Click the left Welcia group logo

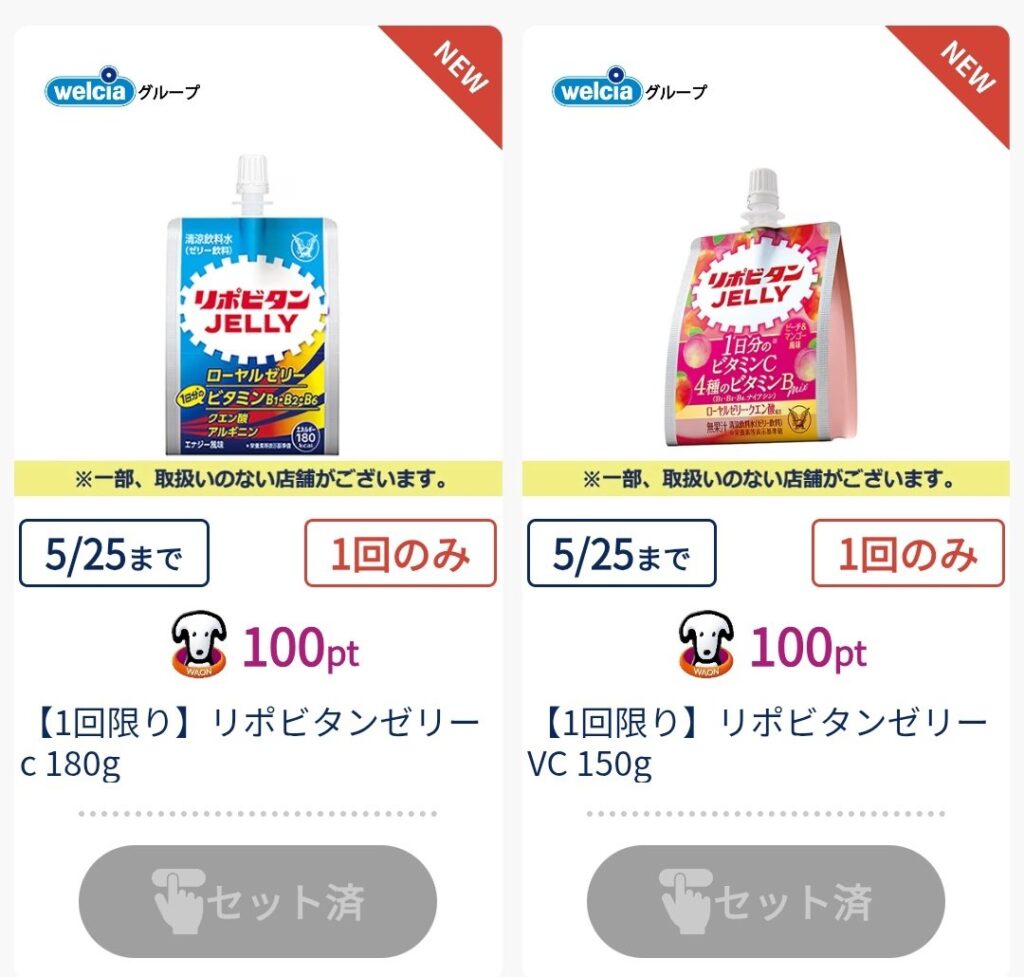pos(122,87)
